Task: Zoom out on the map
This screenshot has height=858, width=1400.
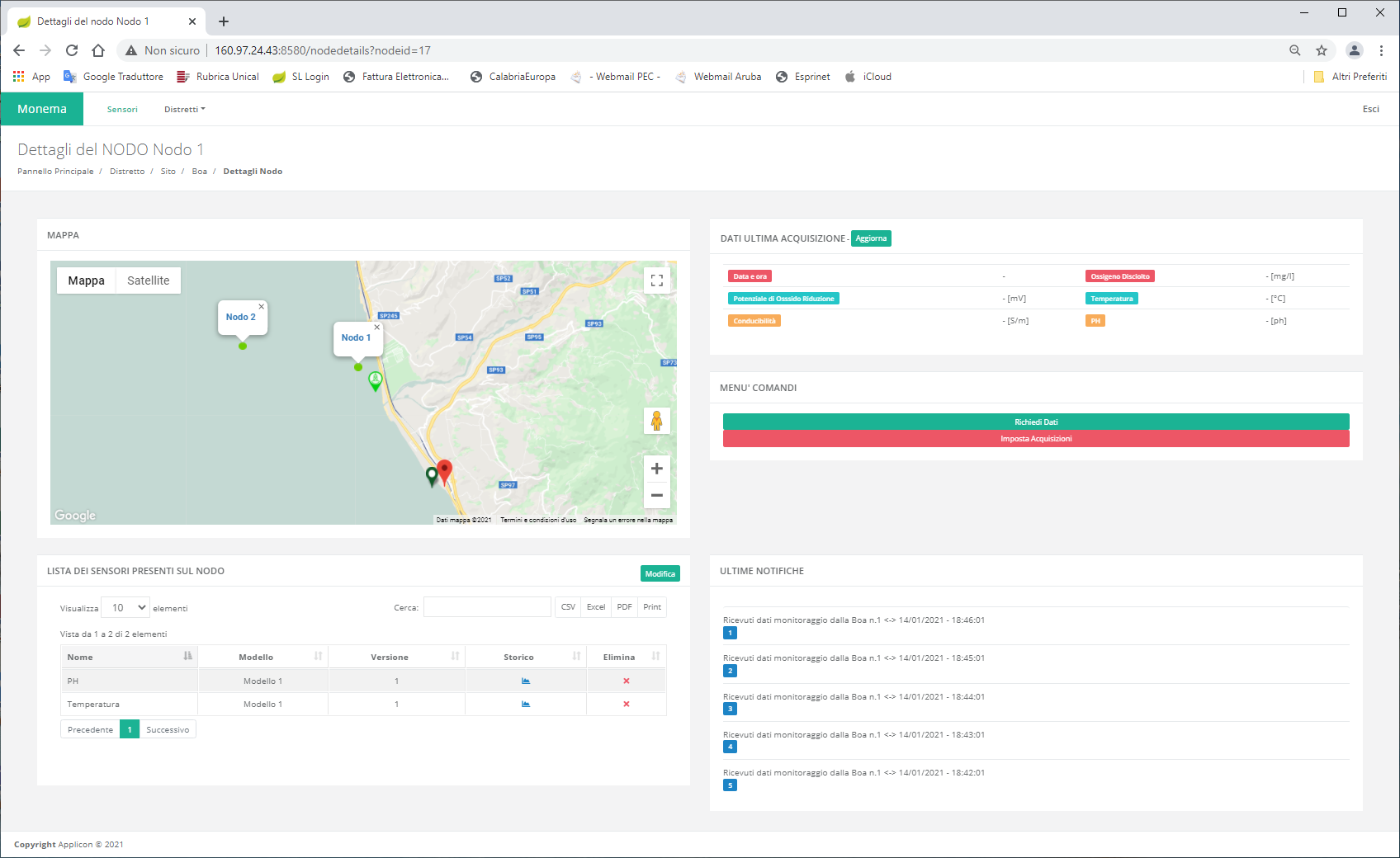Action: 657,495
